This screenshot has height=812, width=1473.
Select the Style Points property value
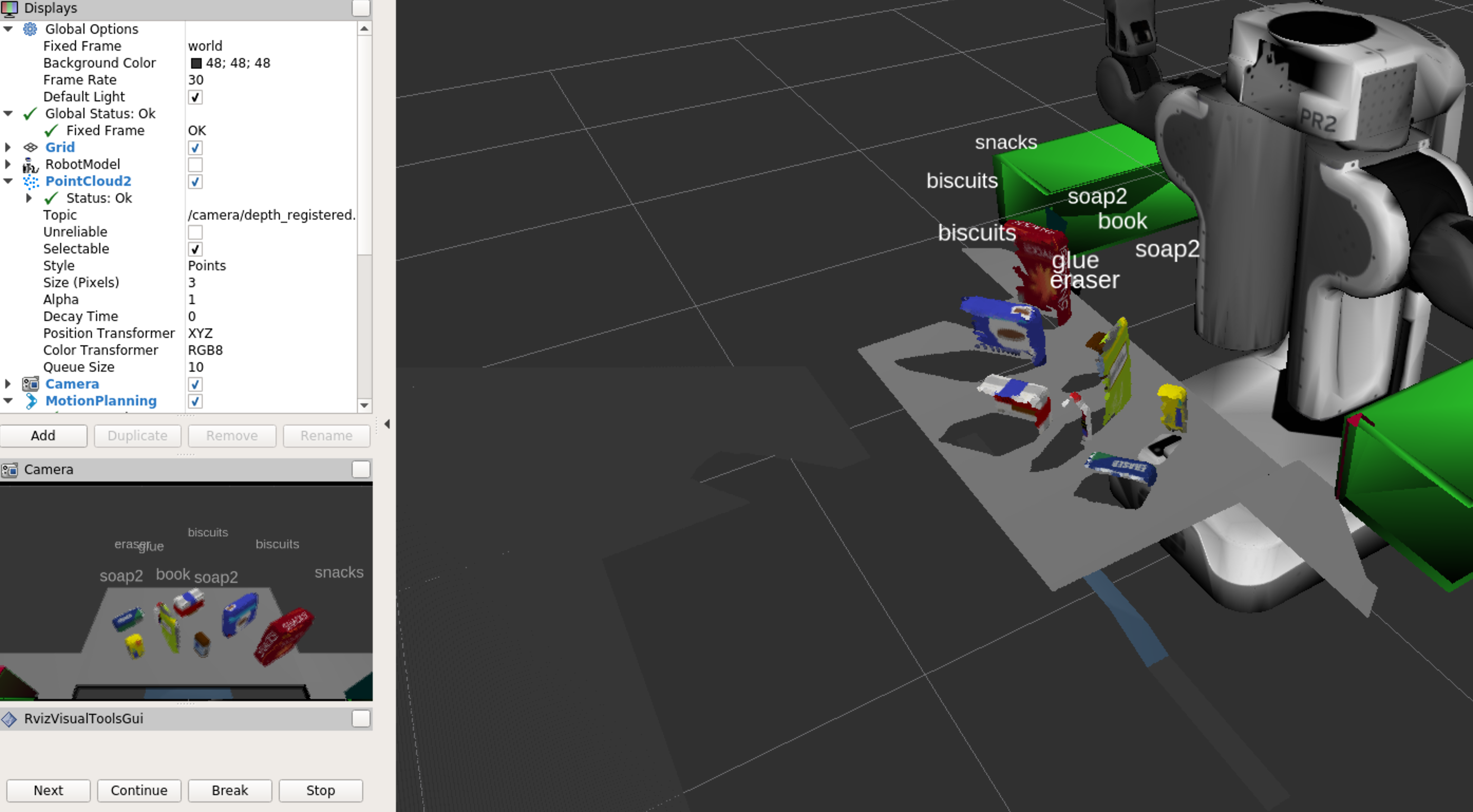pos(207,266)
